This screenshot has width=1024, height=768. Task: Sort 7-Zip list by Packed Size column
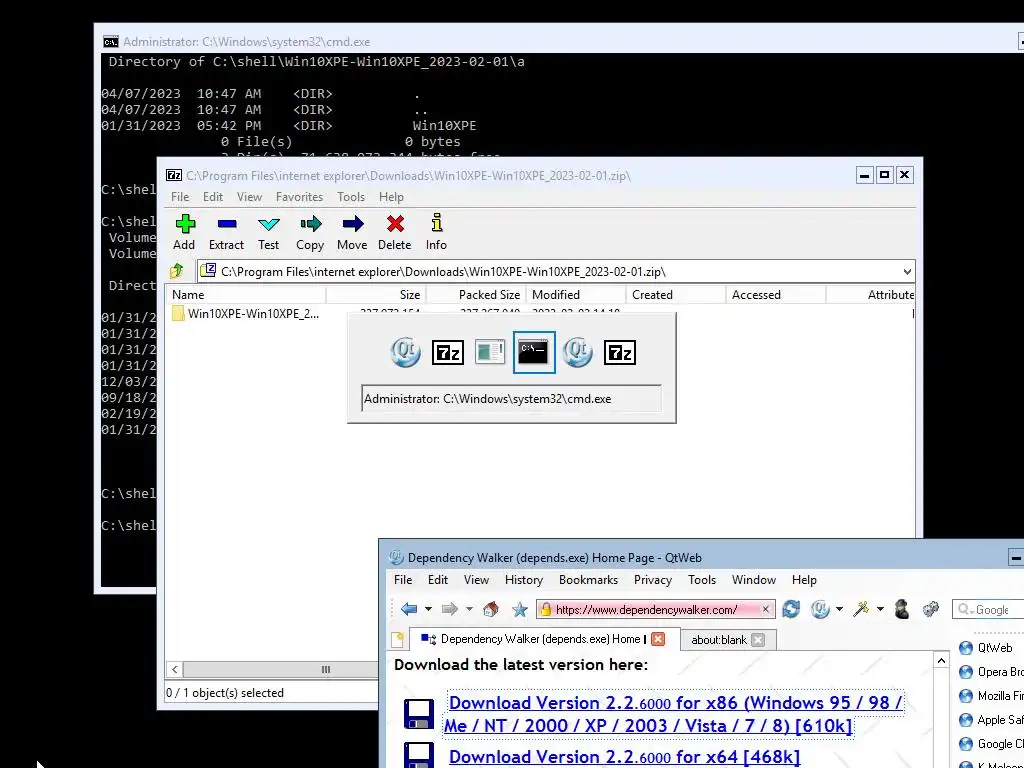[475, 295]
